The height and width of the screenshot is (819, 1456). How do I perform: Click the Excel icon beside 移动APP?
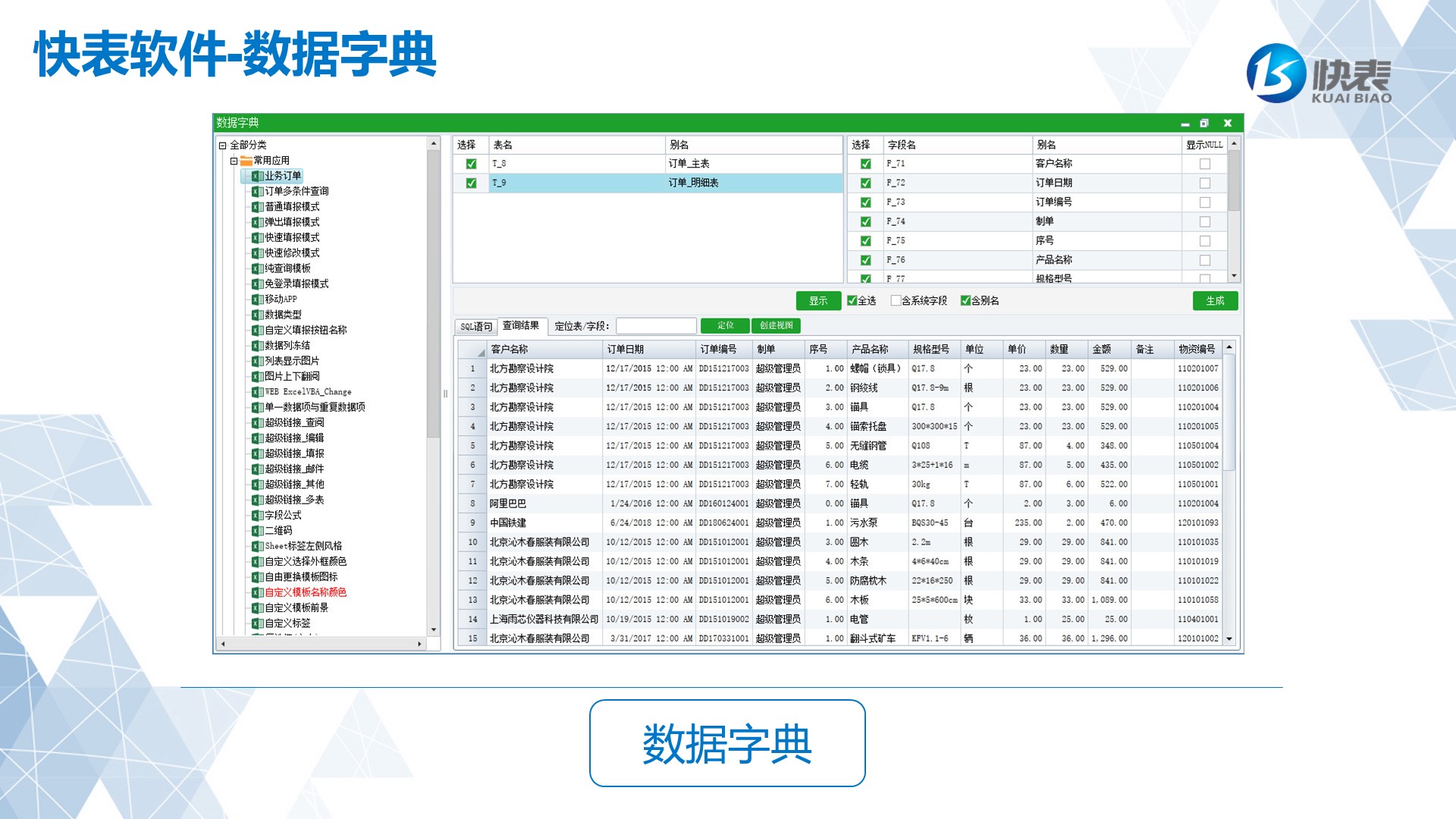coord(257,300)
